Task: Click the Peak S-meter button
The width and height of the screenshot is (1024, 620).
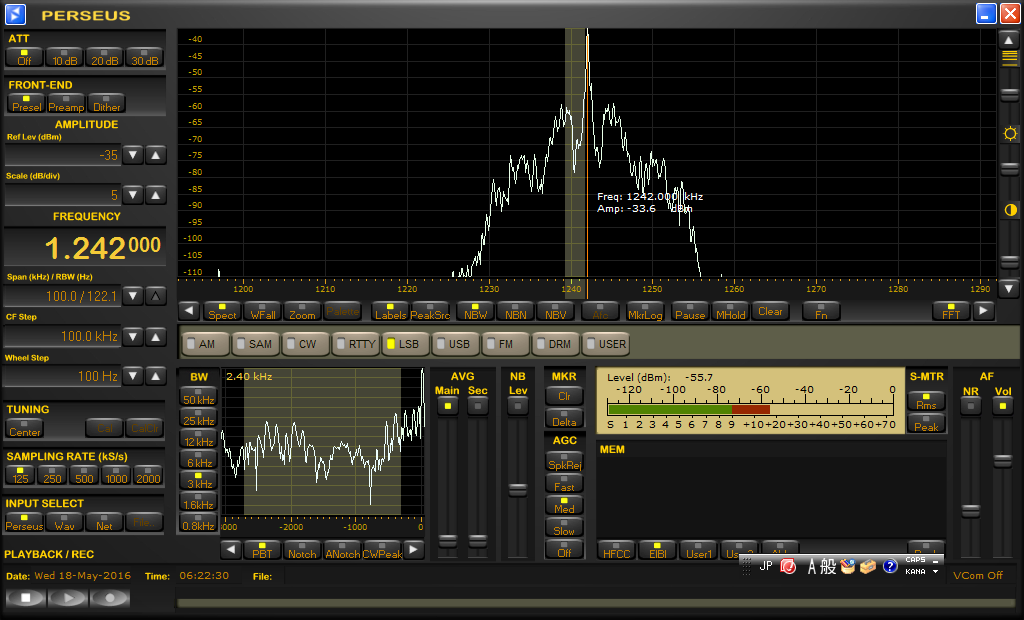Action: pos(926,423)
